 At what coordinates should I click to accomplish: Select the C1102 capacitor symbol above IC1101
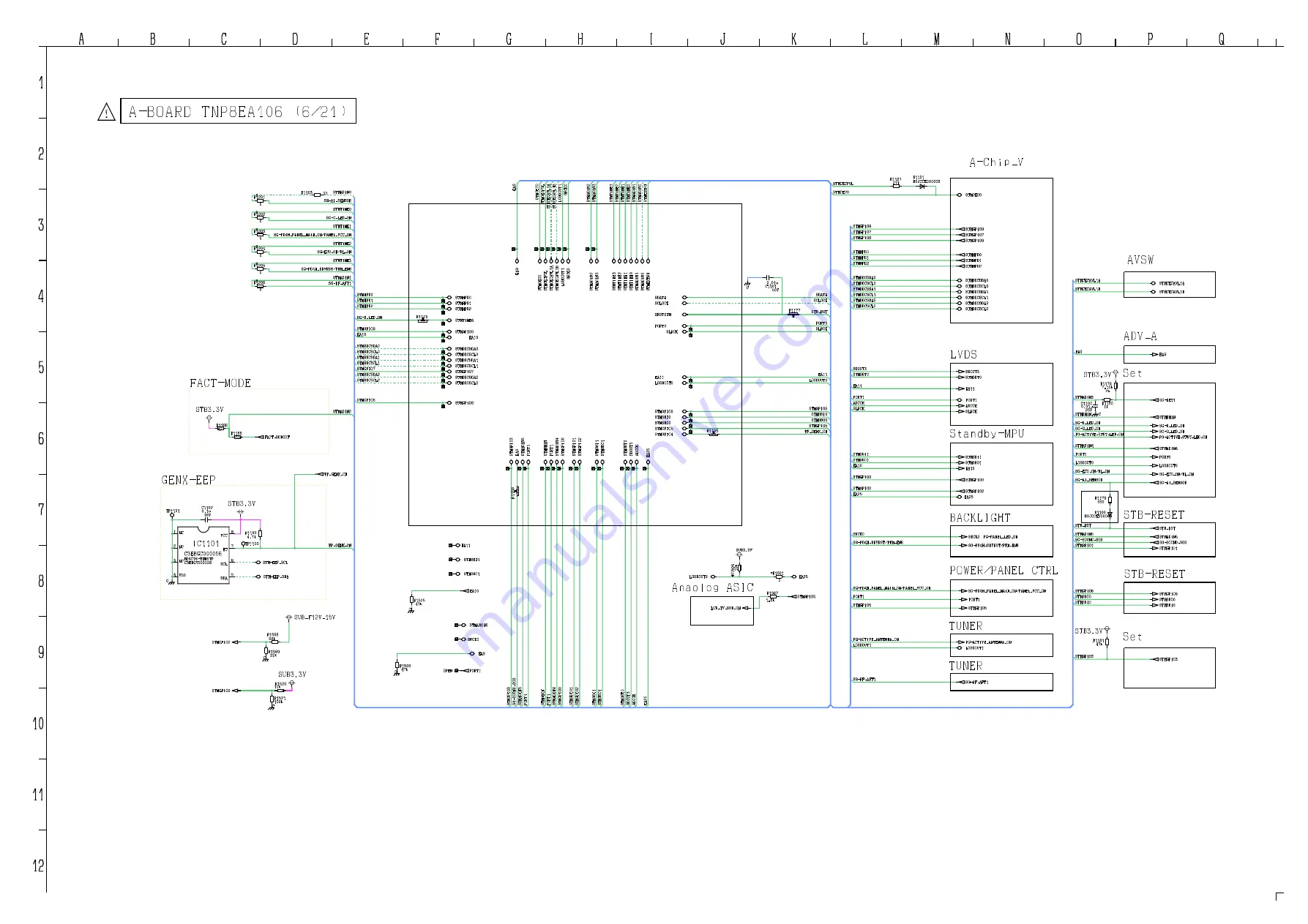coord(207,519)
